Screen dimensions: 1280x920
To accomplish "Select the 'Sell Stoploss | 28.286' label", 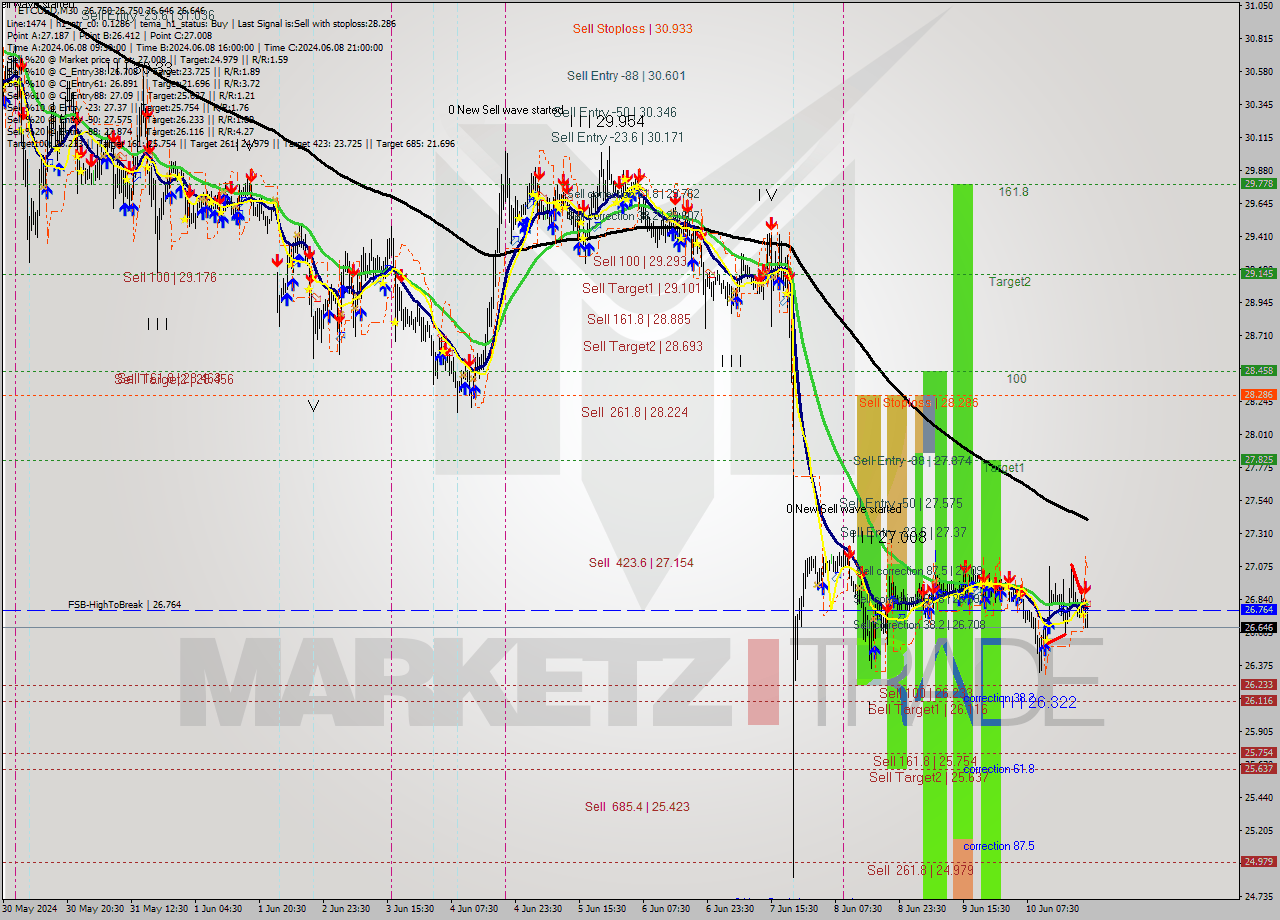I will tap(918, 402).
